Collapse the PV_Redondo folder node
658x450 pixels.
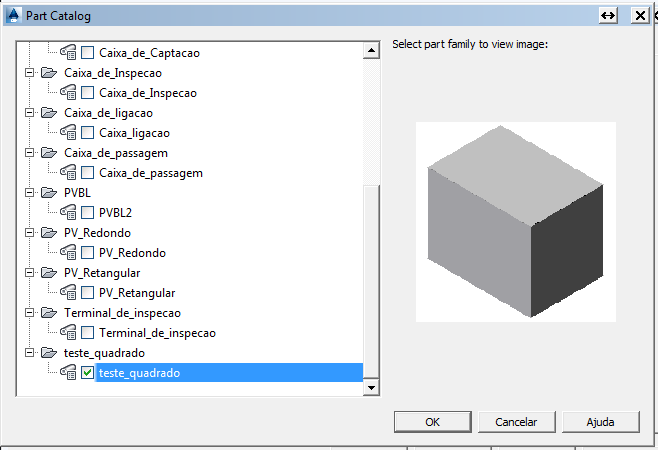[x=29, y=233]
